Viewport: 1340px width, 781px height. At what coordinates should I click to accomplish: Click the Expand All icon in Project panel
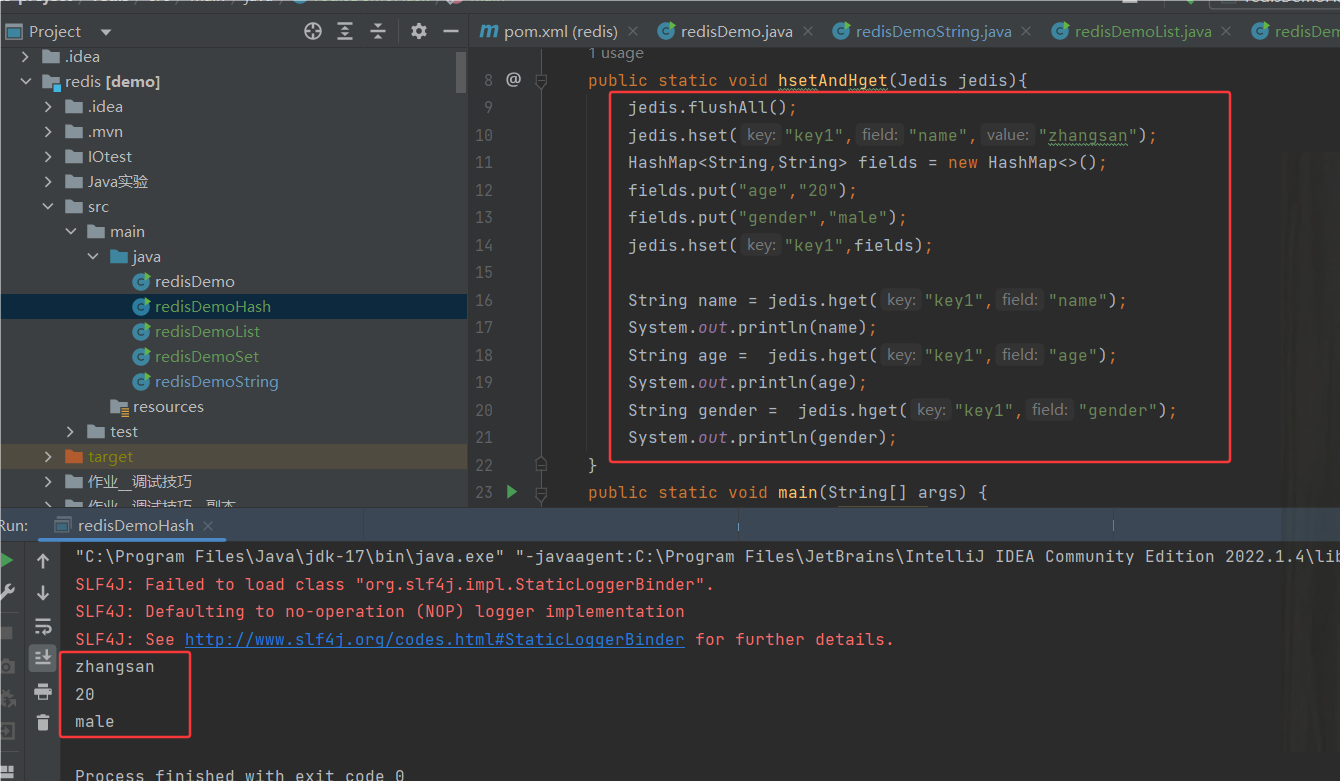pyautogui.click(x=345, y=31)
